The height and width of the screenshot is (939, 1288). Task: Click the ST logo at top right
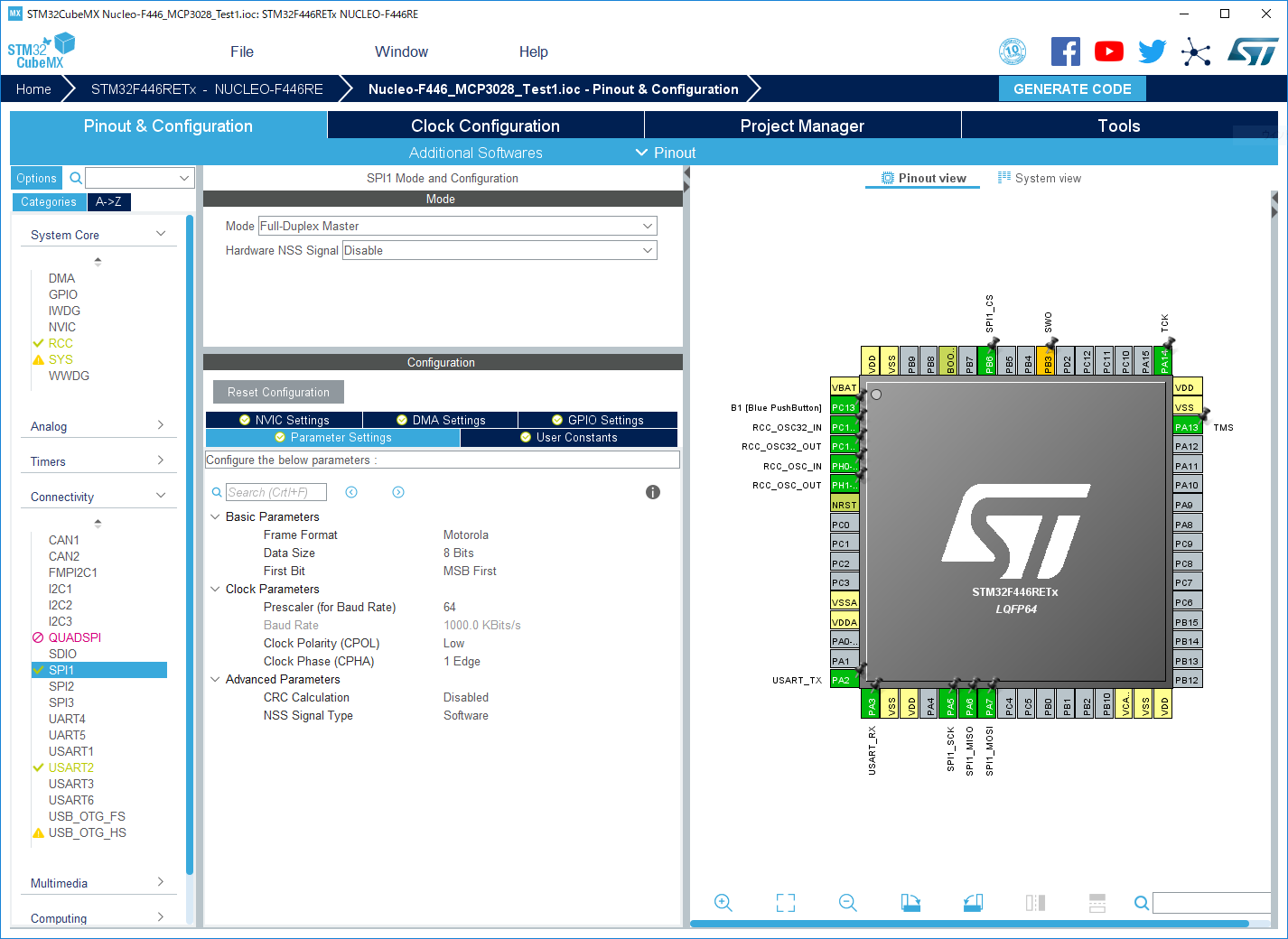coord(1253,51)
